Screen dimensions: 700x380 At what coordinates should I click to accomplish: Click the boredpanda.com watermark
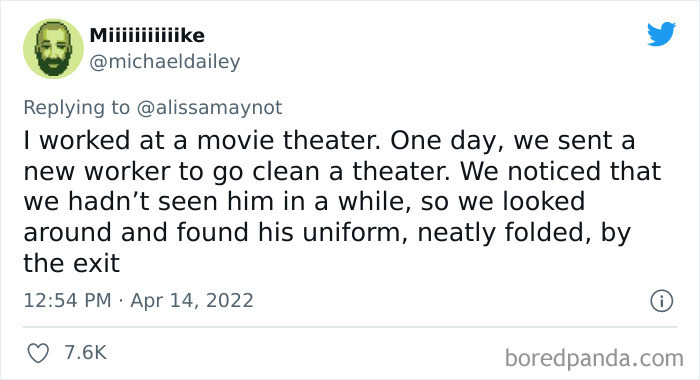point(594,358)
